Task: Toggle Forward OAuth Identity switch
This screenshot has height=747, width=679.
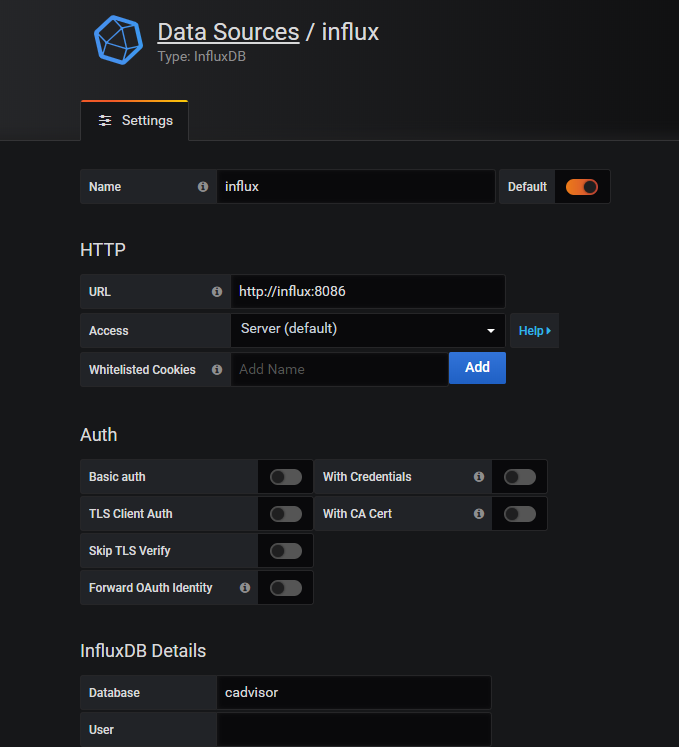Action: click(x=286, y=588)
